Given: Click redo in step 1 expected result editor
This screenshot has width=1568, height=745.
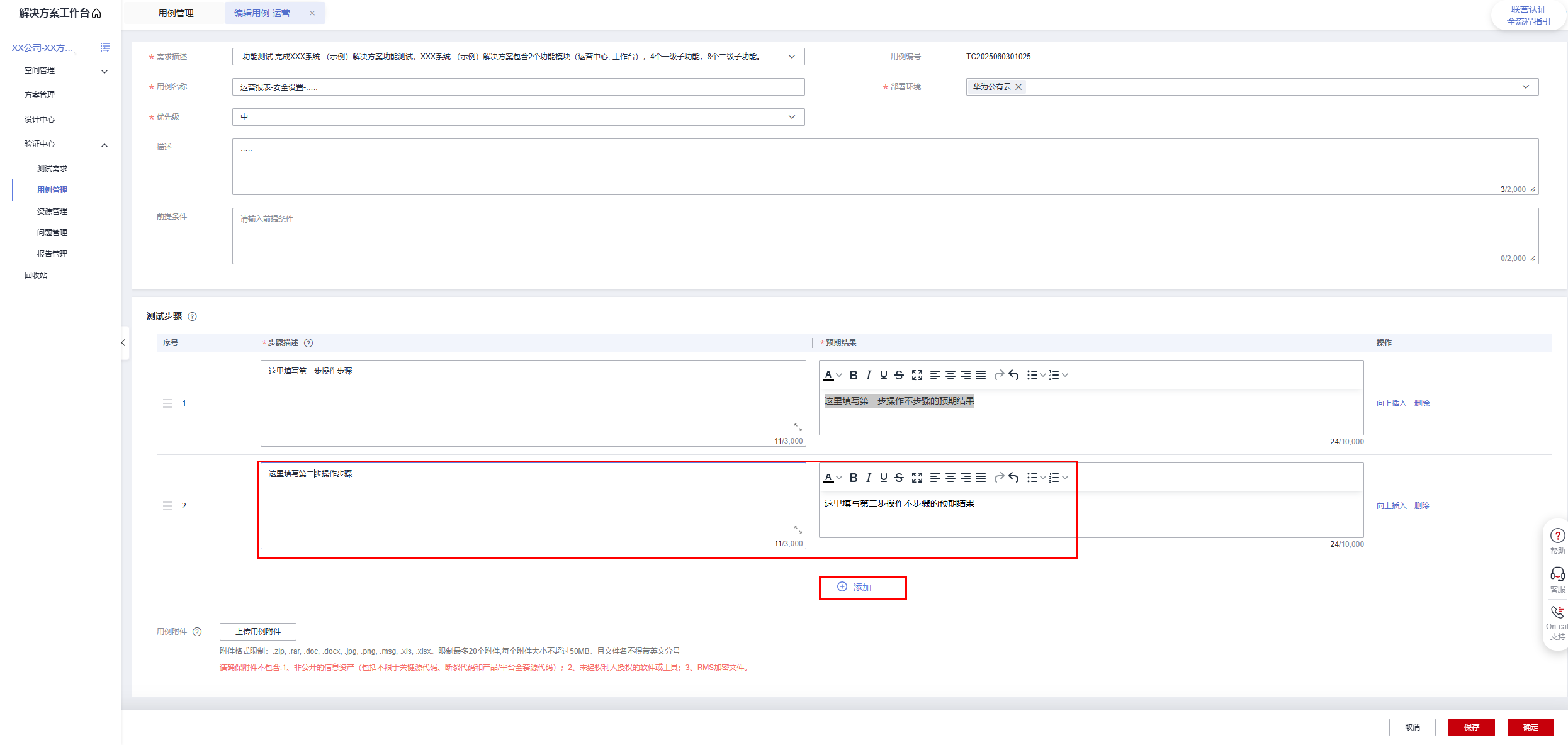Looking at the screenshot, I should tap(999, 375).
